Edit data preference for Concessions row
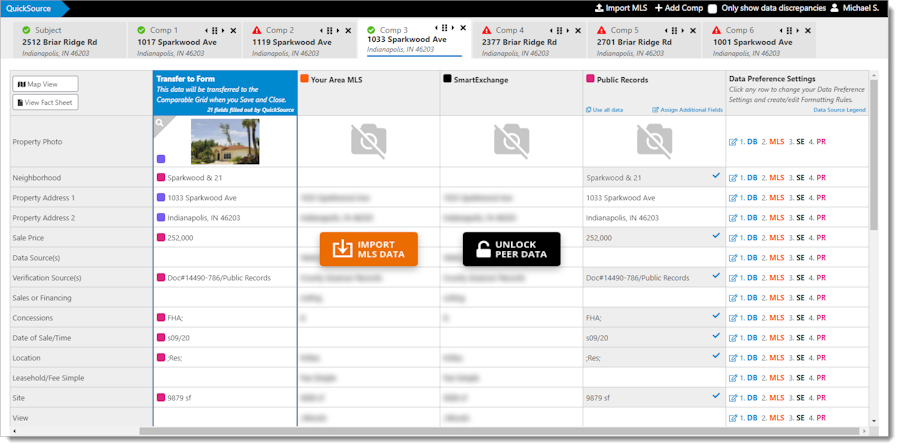 [733, 318]
